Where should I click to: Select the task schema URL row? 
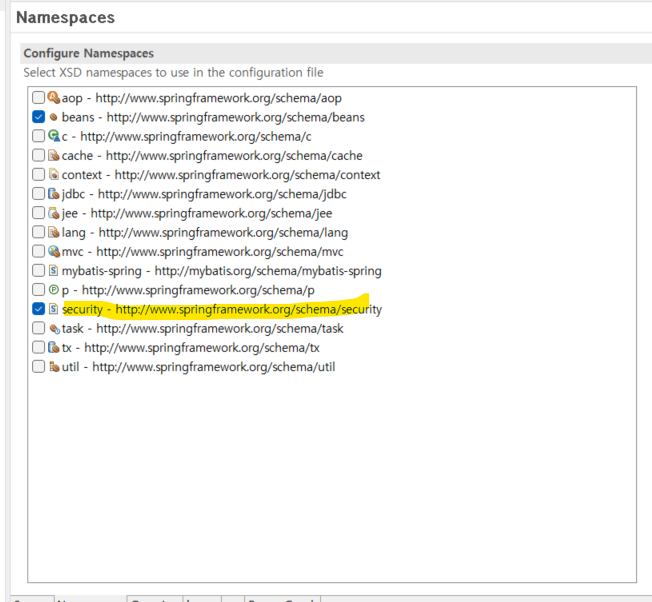coord(203,328)
